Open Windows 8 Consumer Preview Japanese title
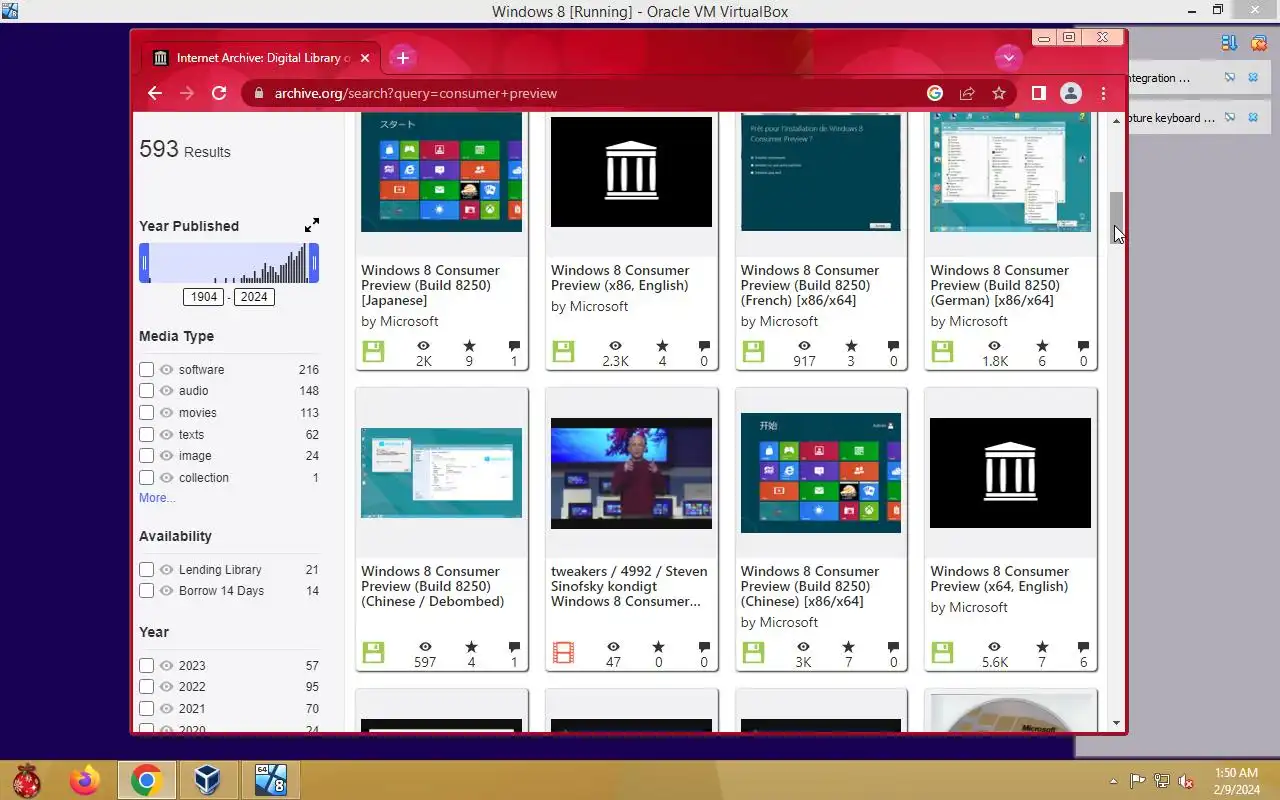 pyautogui.click(x=430, y=285)
